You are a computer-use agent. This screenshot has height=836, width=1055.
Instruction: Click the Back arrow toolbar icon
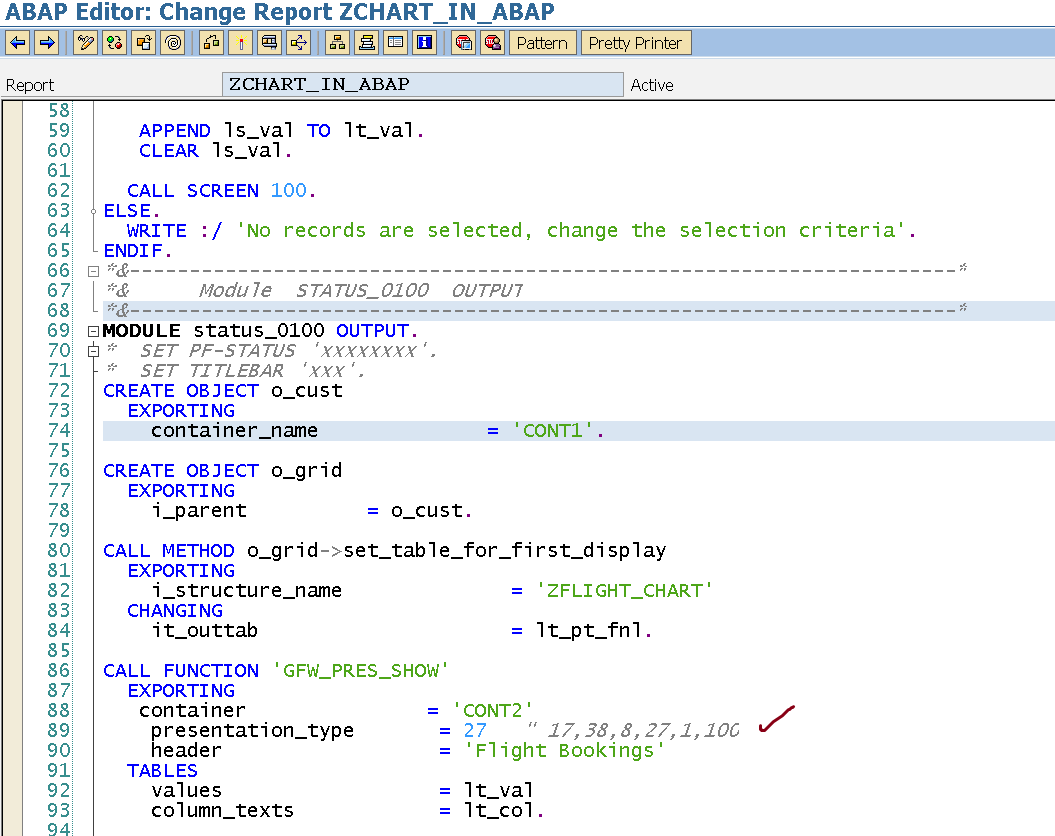pyautogui.click(x=18, y=43)
